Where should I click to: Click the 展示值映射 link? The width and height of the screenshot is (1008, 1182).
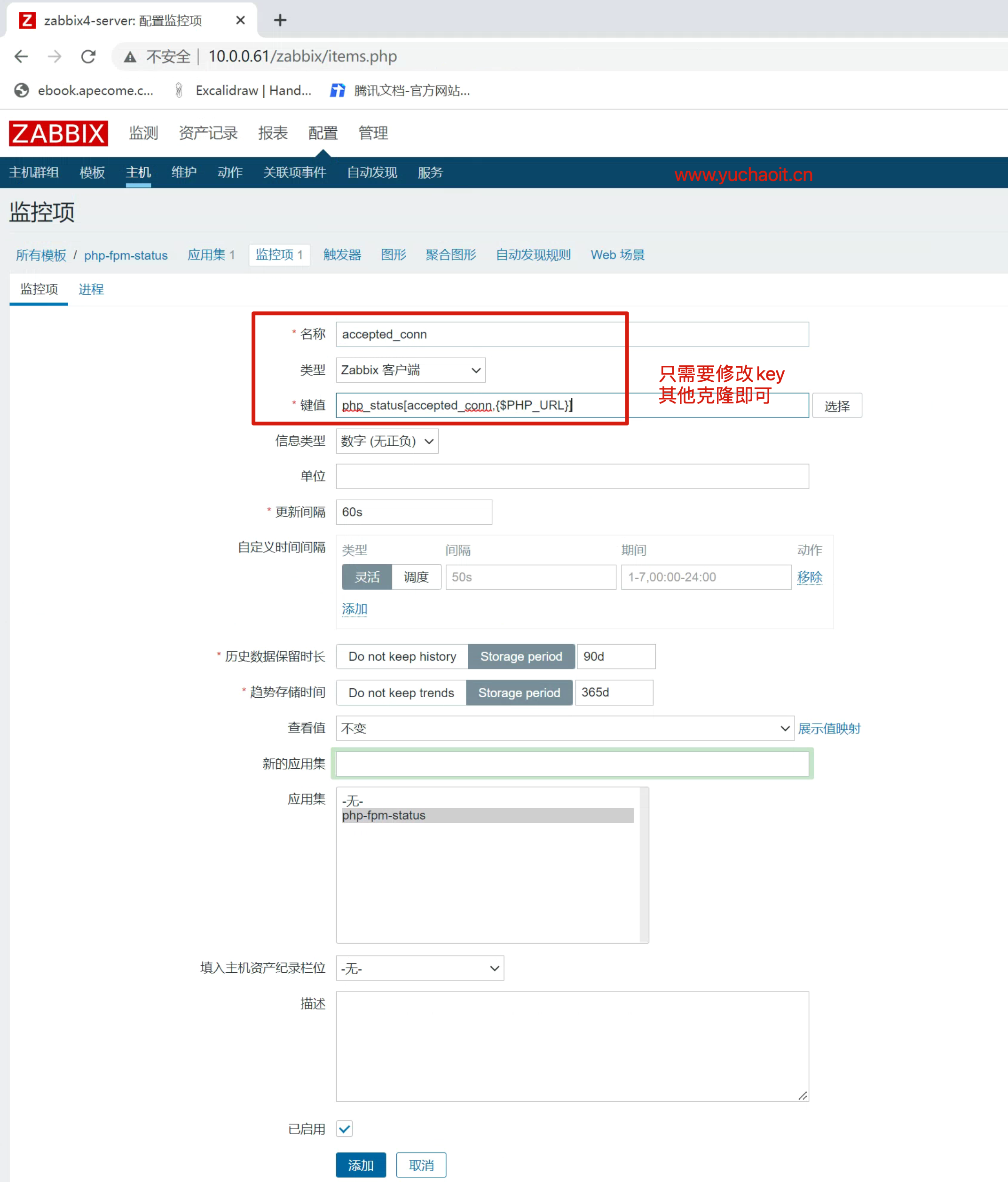828,728
